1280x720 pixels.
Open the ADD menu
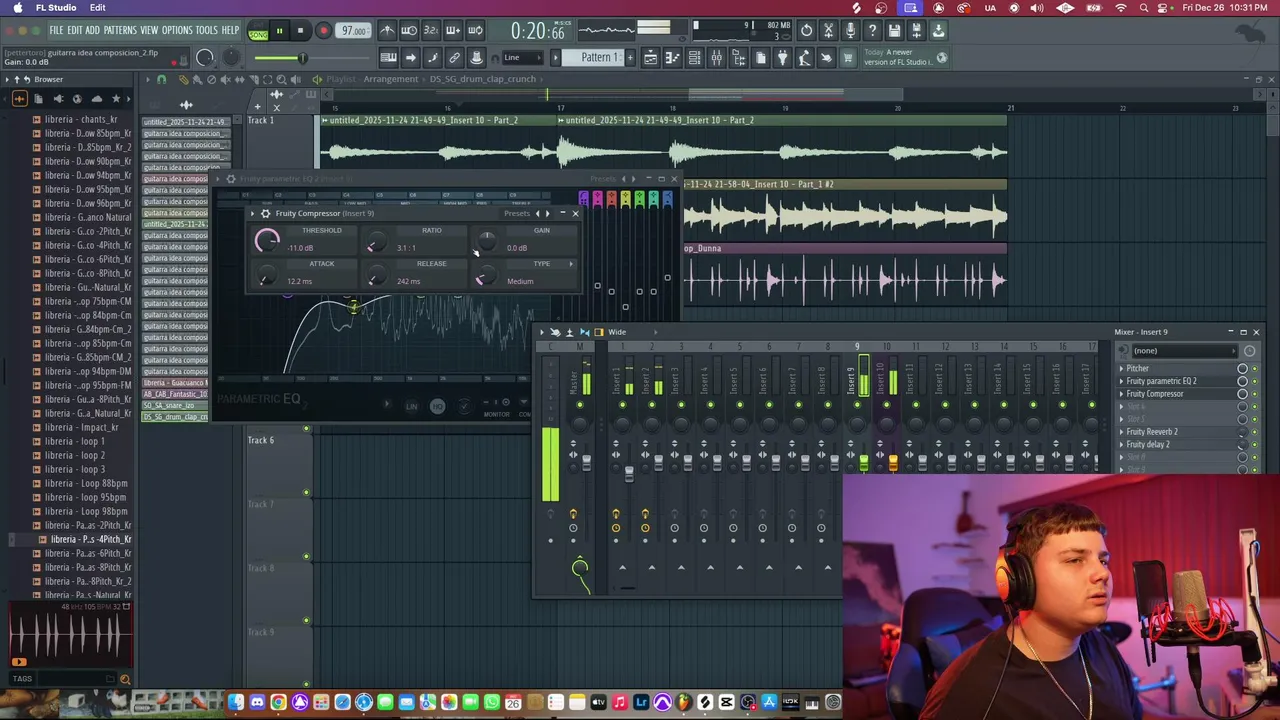(93, 30)
